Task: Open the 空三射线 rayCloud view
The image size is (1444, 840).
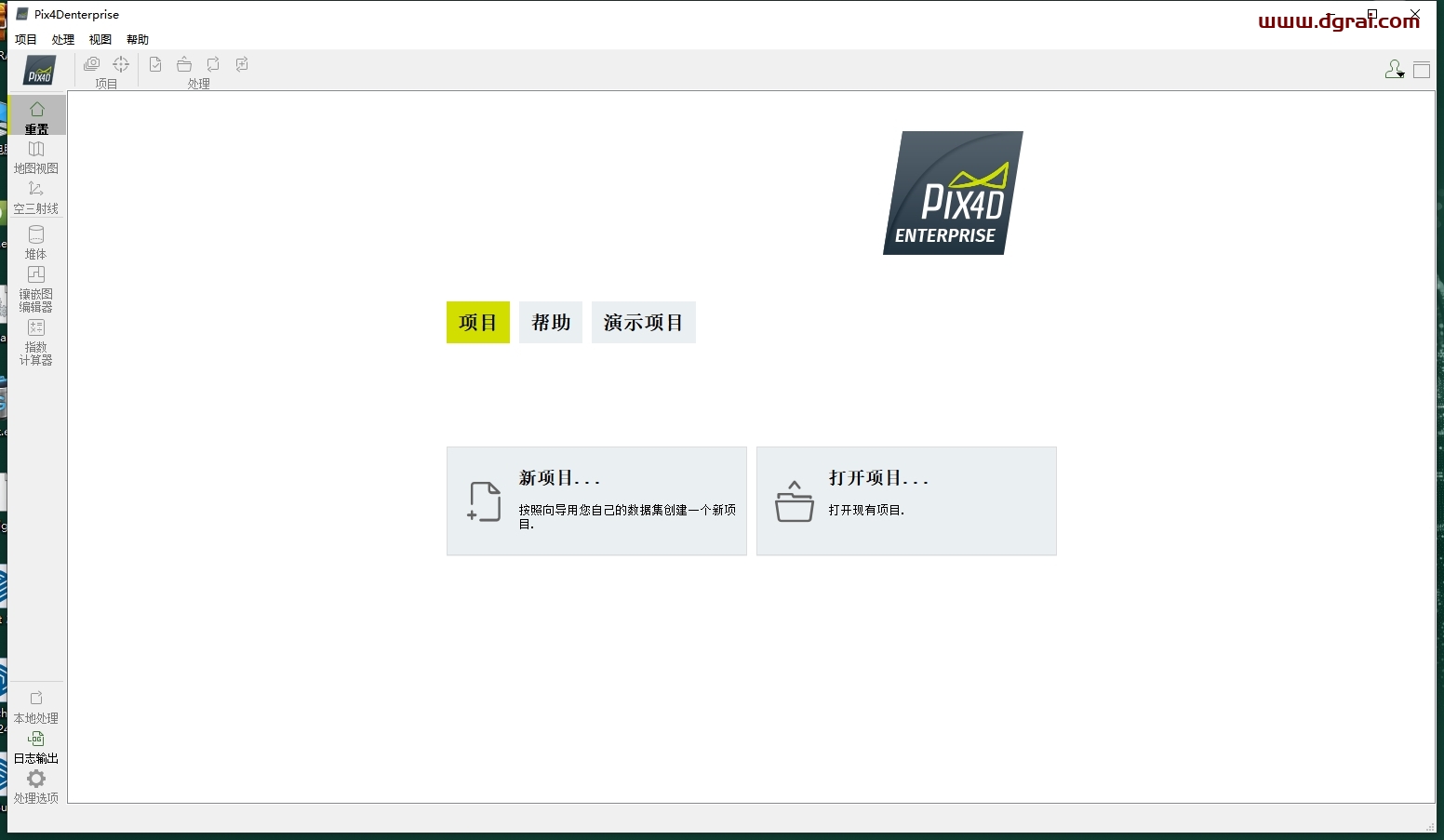Action: click(x=36, y=197)
